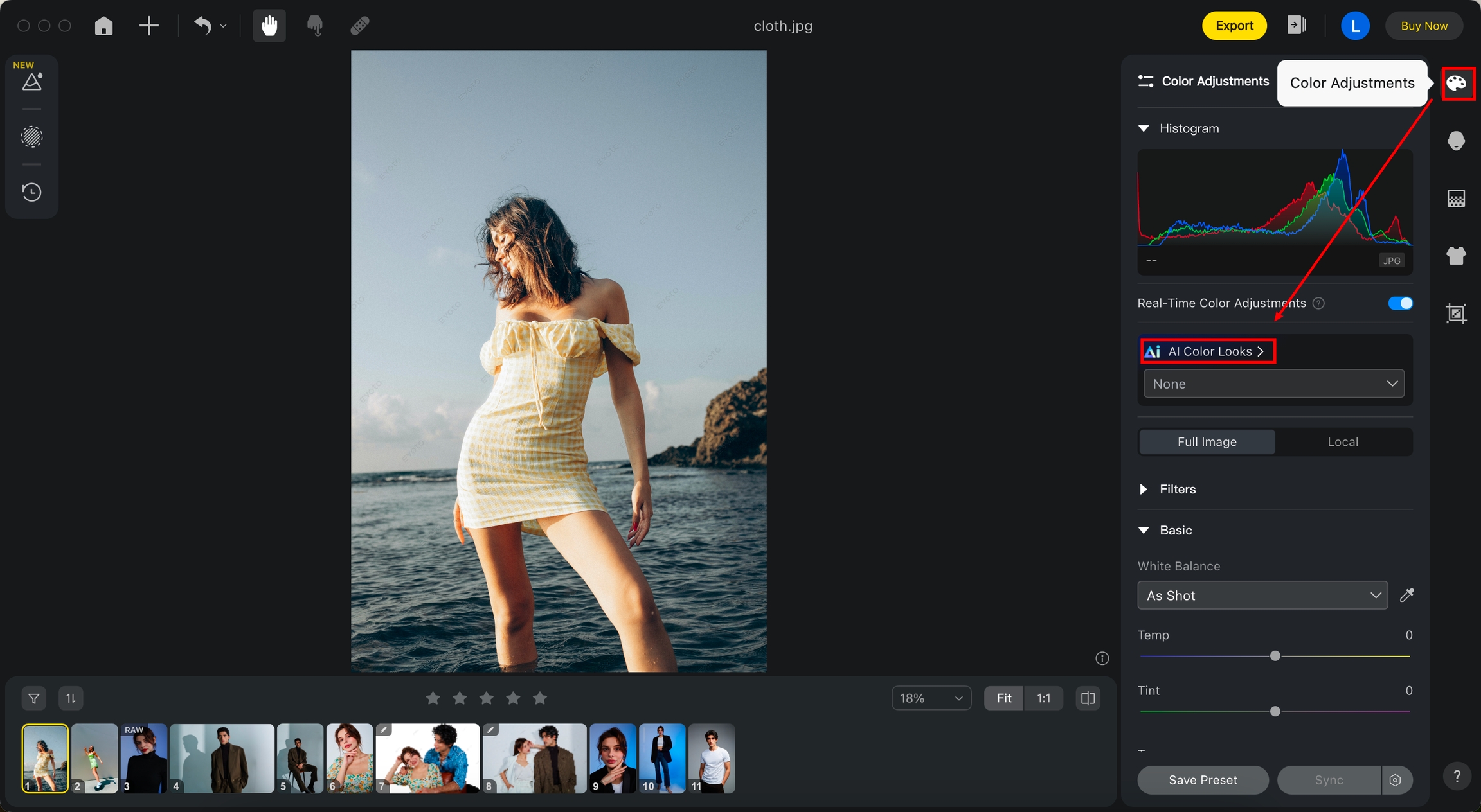Switch to the Local tab
1481x812 pixels.
(1342, 442)
